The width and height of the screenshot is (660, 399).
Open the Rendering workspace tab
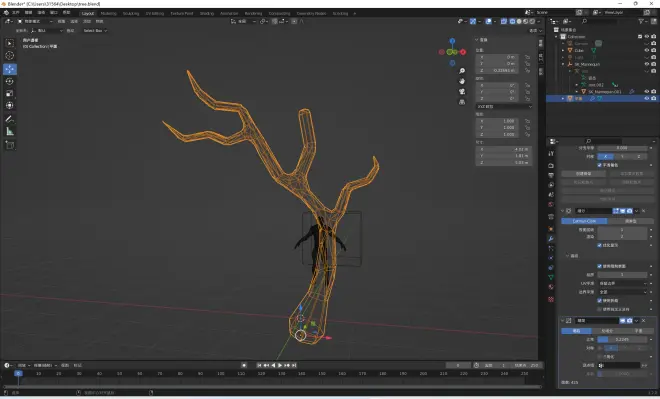[253, 13]
